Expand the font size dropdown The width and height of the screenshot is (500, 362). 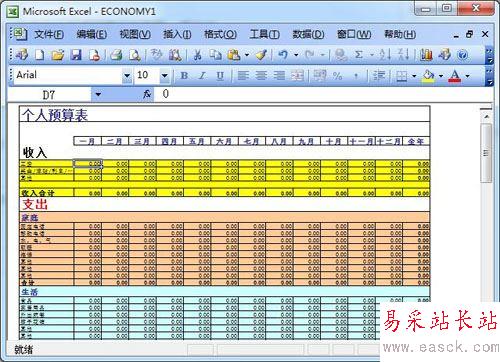coord(164,76)
